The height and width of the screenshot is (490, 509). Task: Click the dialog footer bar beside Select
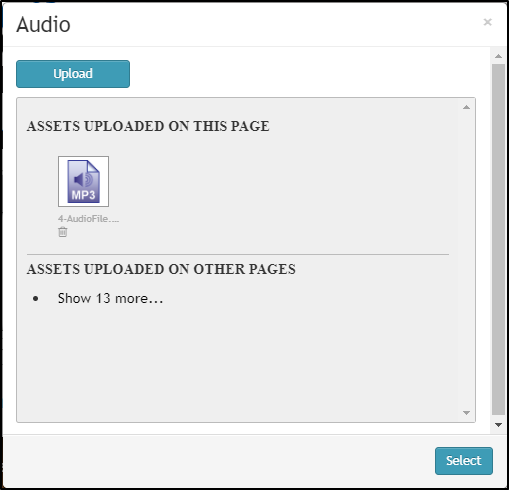[217, 461]
